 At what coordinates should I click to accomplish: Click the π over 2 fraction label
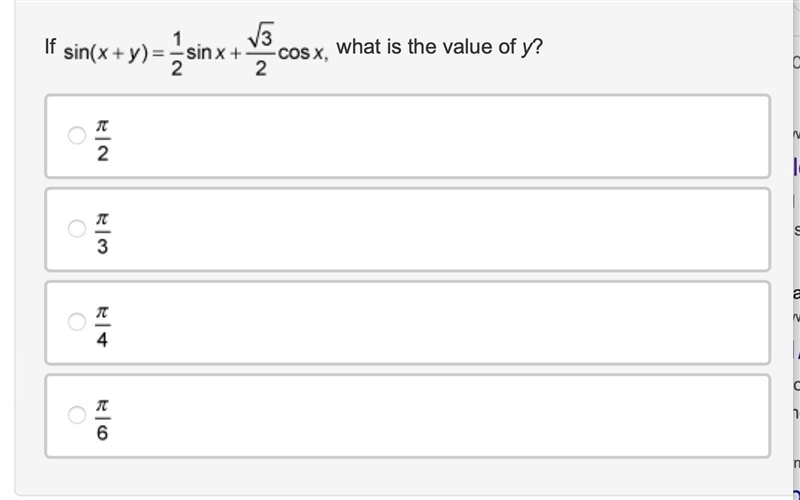pyautogui.click(x=103, y=140)
